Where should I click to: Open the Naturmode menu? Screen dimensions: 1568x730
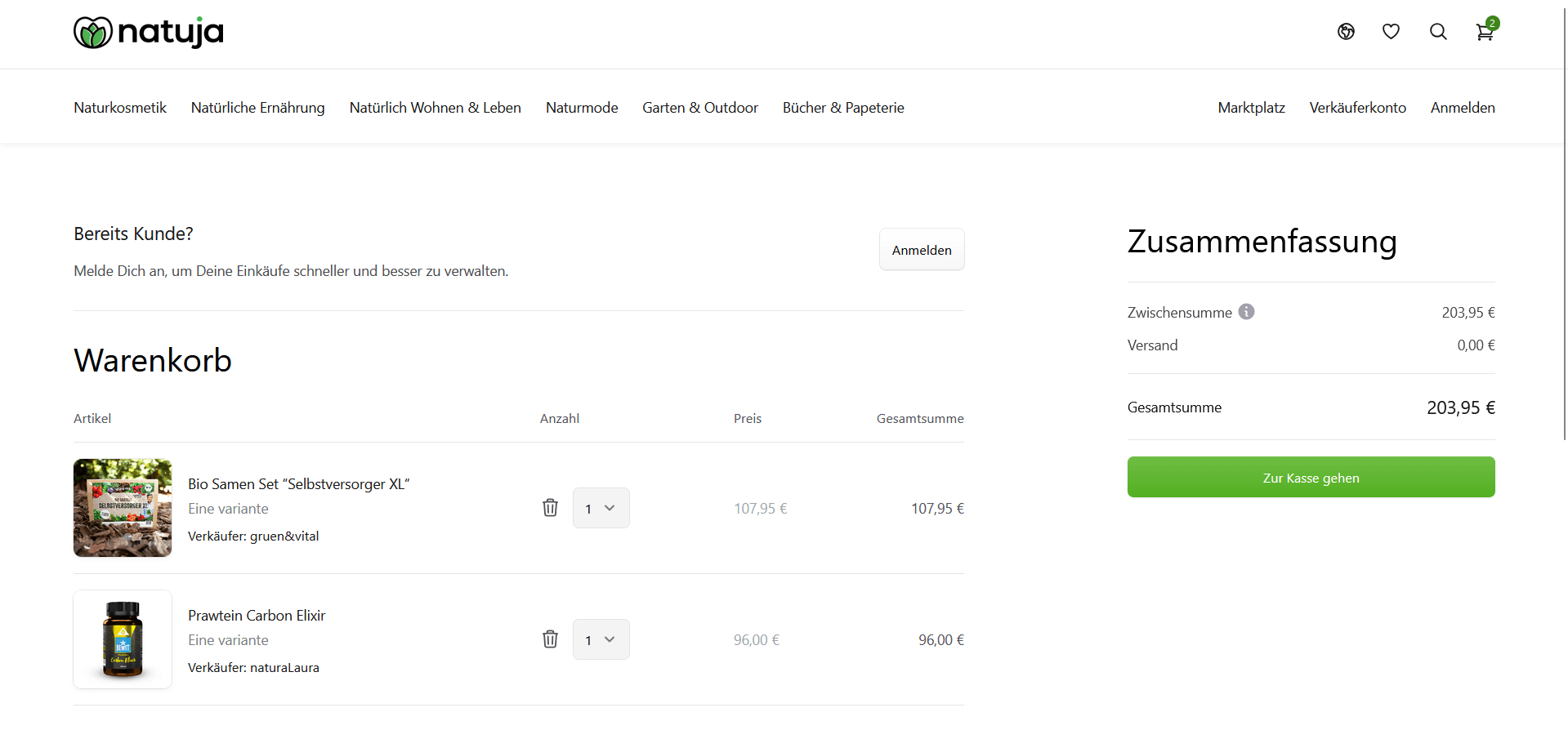tap(582, 108)
